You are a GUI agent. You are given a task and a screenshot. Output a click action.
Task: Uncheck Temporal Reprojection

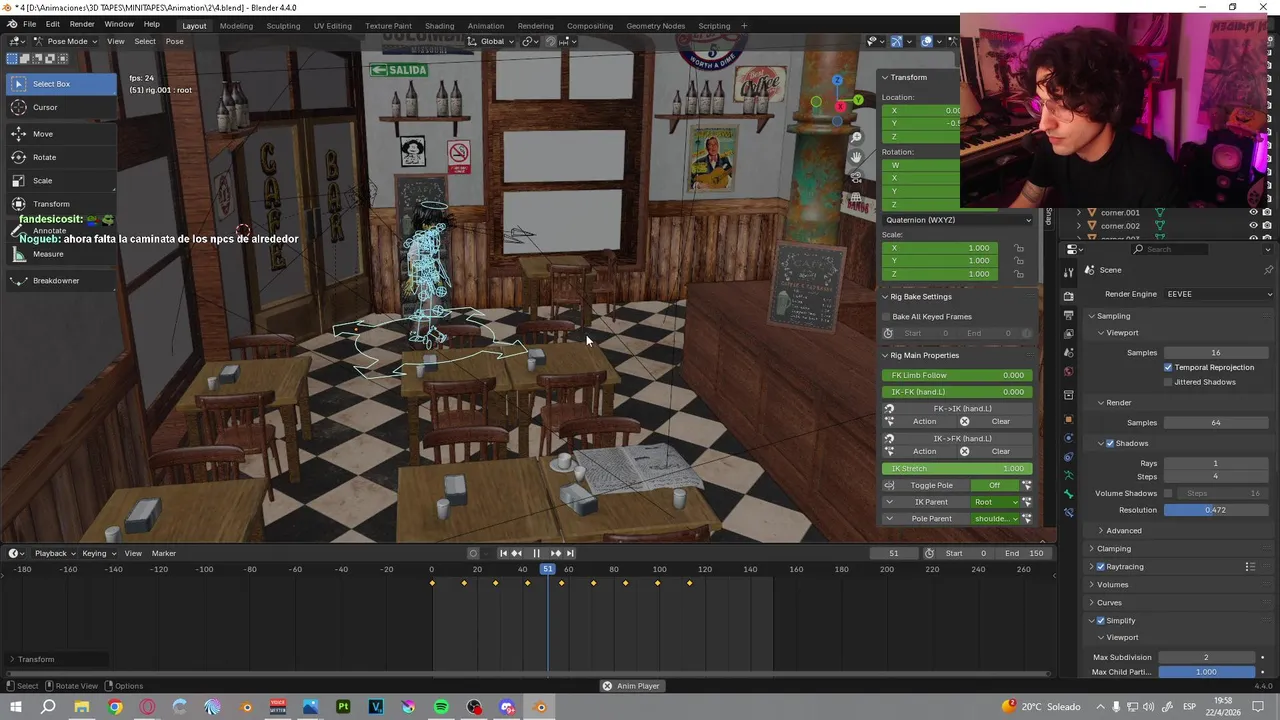[1168, 367]
